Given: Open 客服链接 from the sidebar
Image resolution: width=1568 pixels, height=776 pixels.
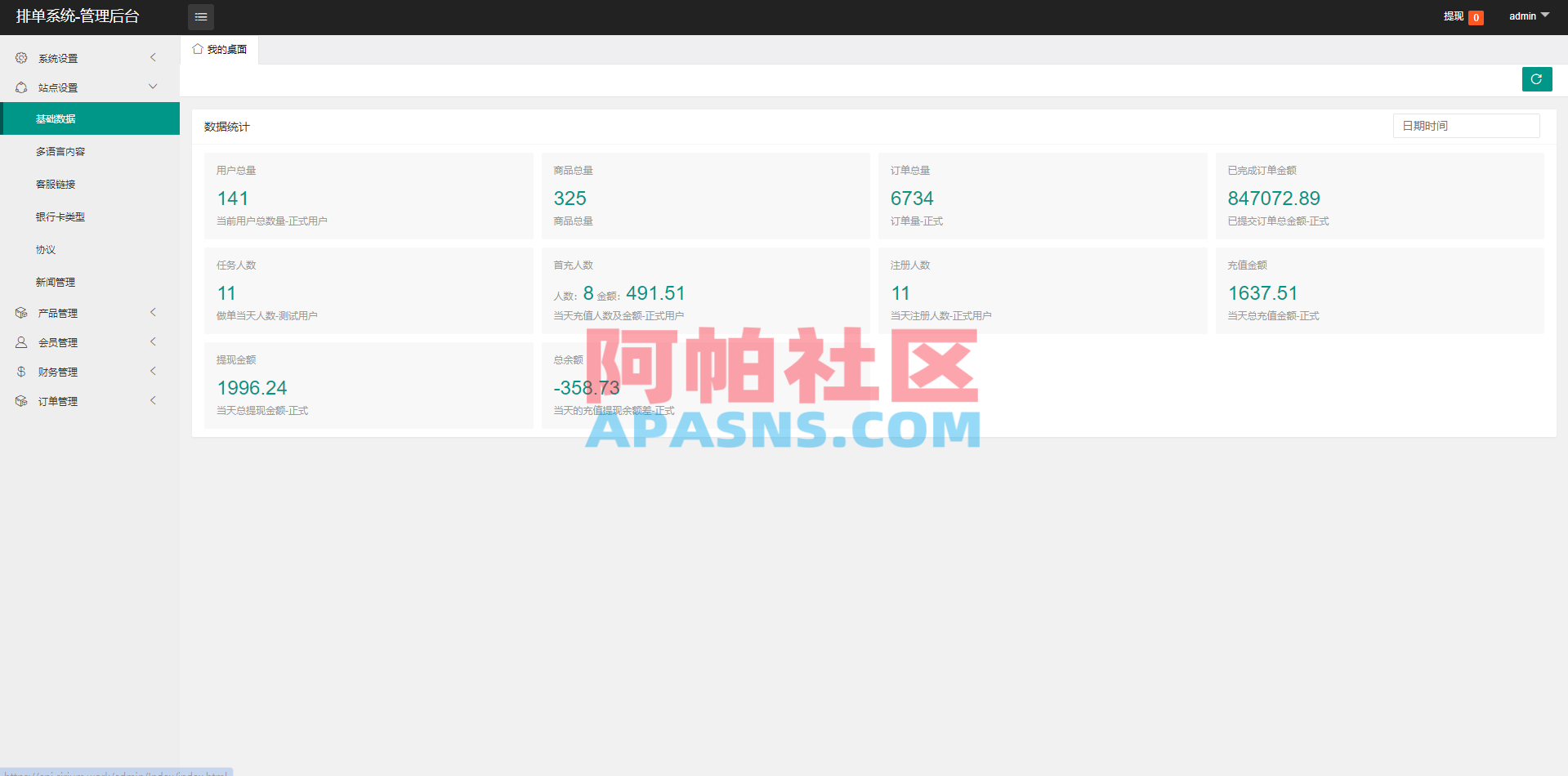Looking at the screenshot, I should coord(56,184).
